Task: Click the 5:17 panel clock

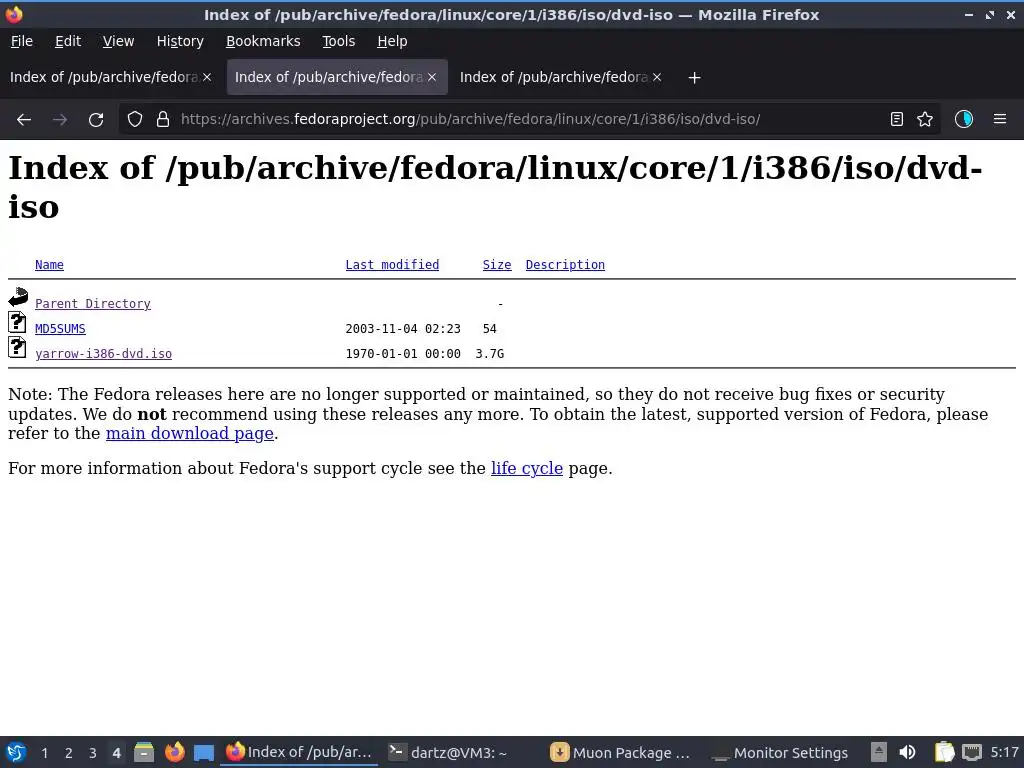Action: (1004, 752)
